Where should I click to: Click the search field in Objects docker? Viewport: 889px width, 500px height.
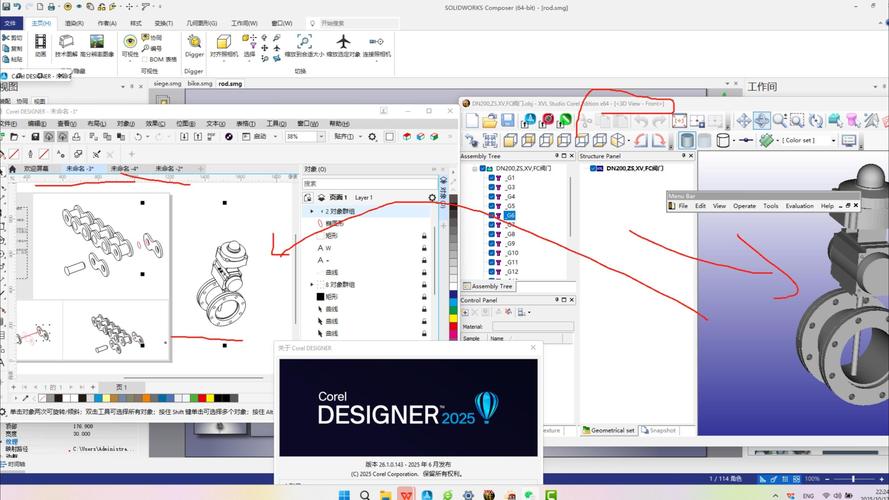370,184
